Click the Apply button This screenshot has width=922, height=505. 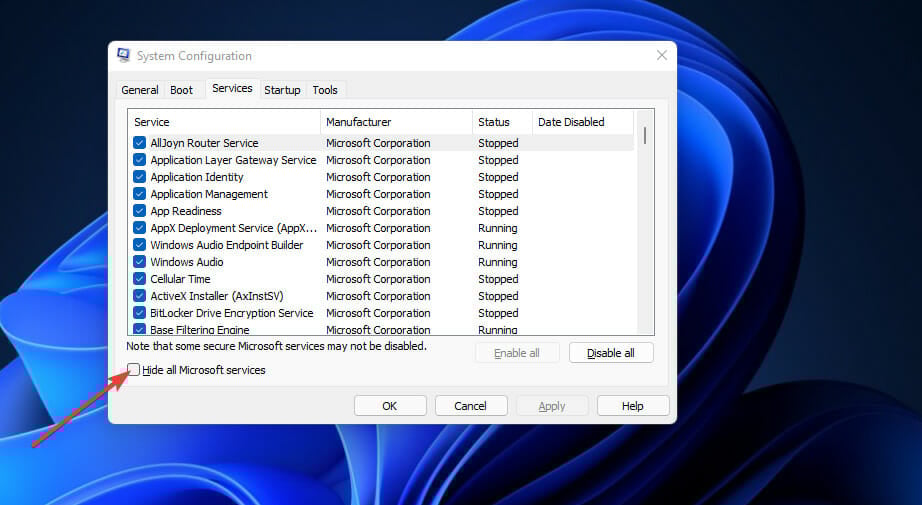tap(552, 406)
